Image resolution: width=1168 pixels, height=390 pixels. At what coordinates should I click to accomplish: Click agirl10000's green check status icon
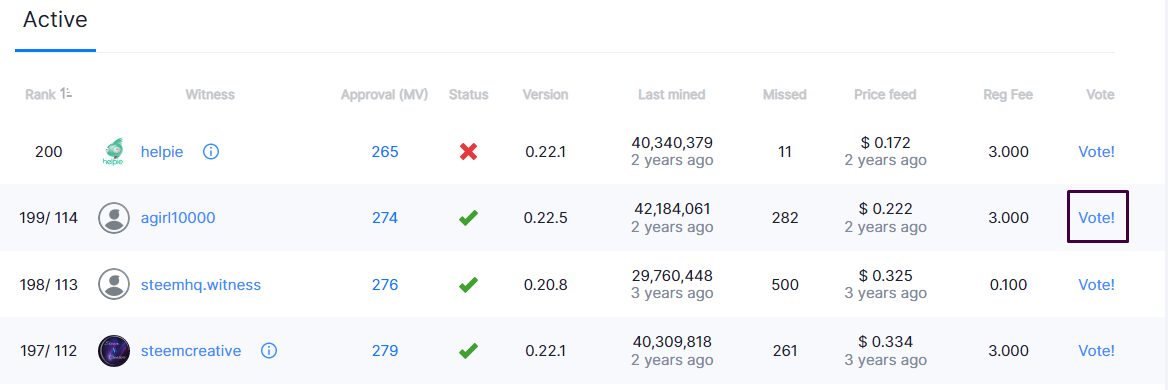coord(469,218)
